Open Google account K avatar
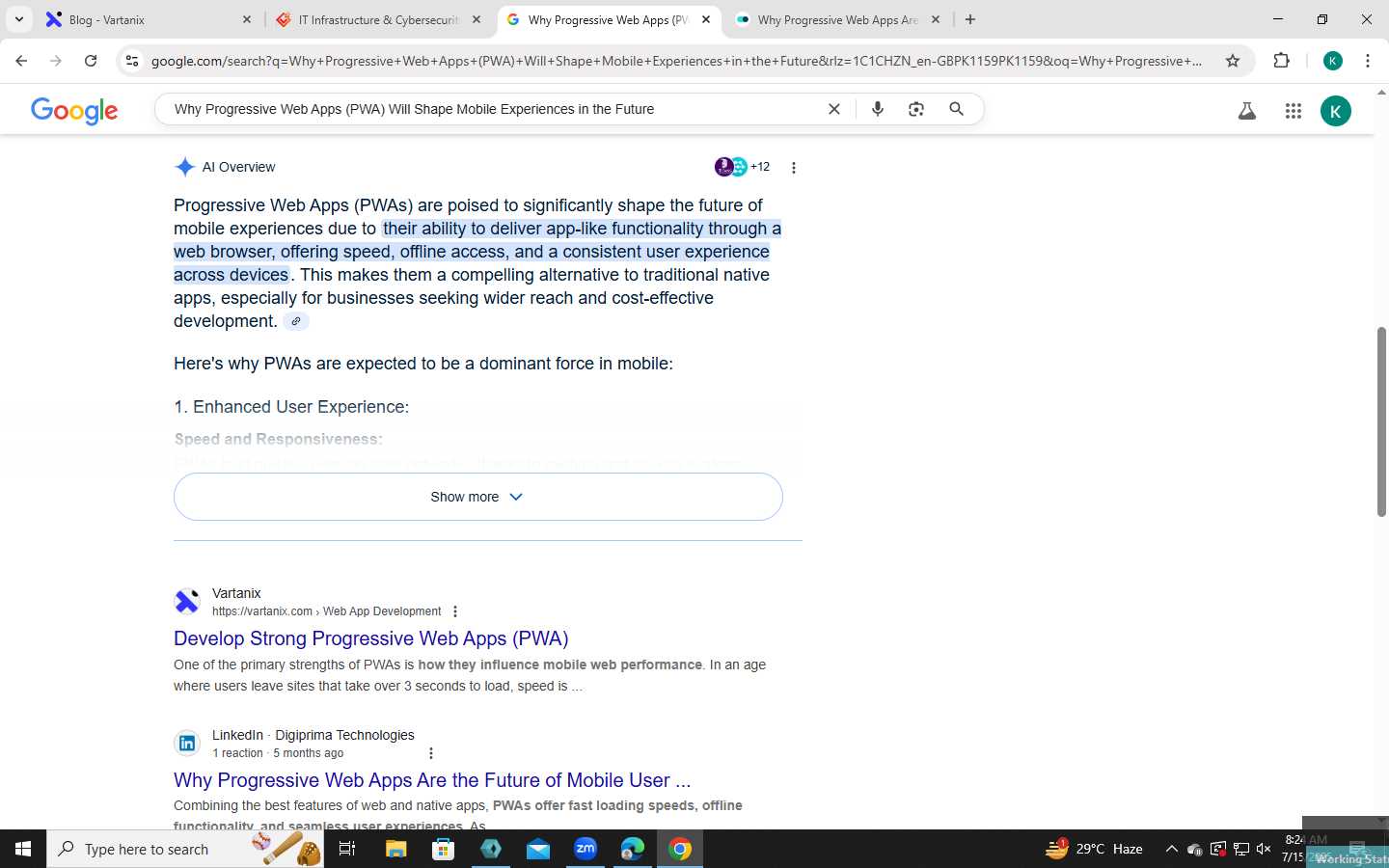 click(1336, 111)
